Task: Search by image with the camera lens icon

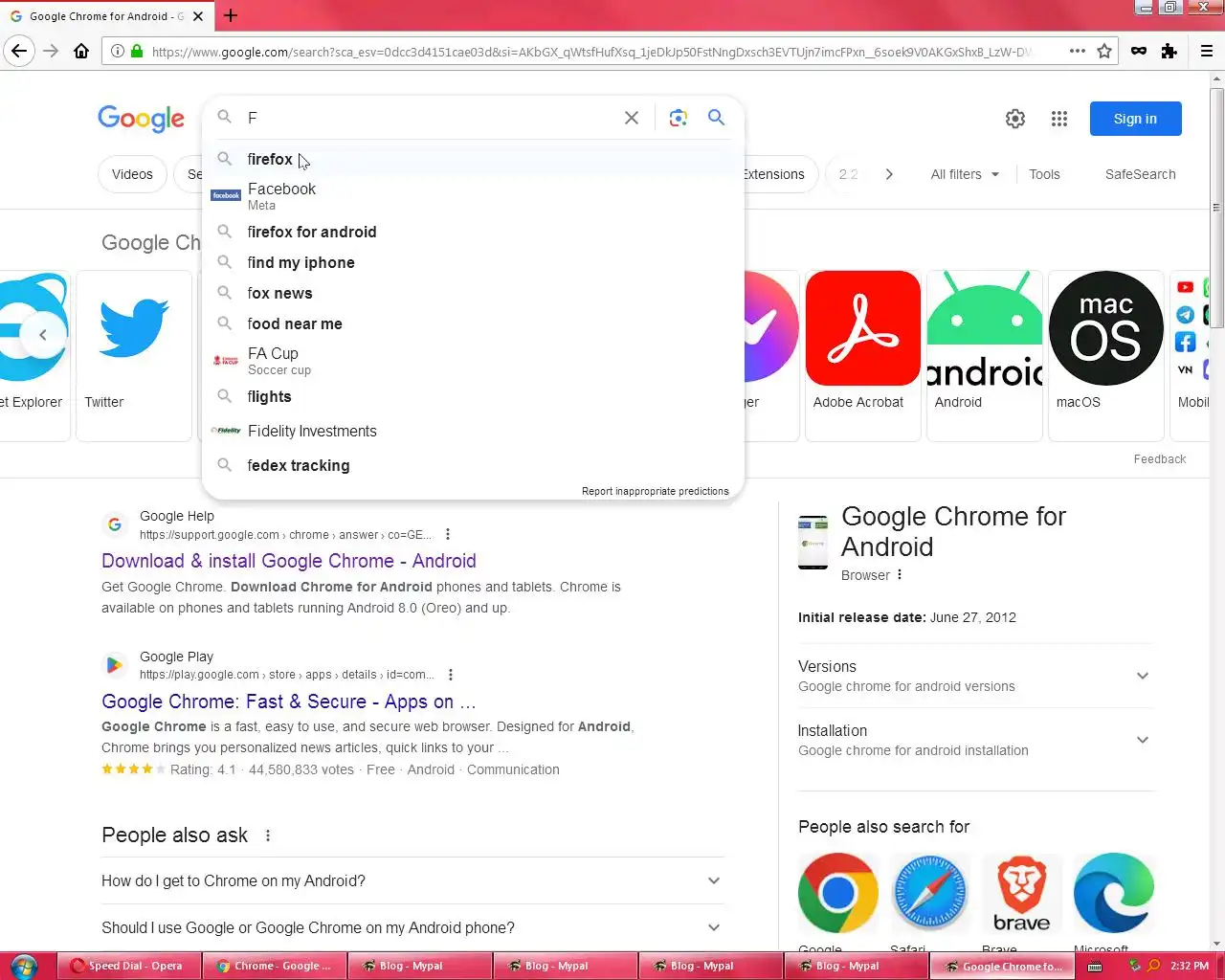Action: pyautogui.click(x=679, y=118)
